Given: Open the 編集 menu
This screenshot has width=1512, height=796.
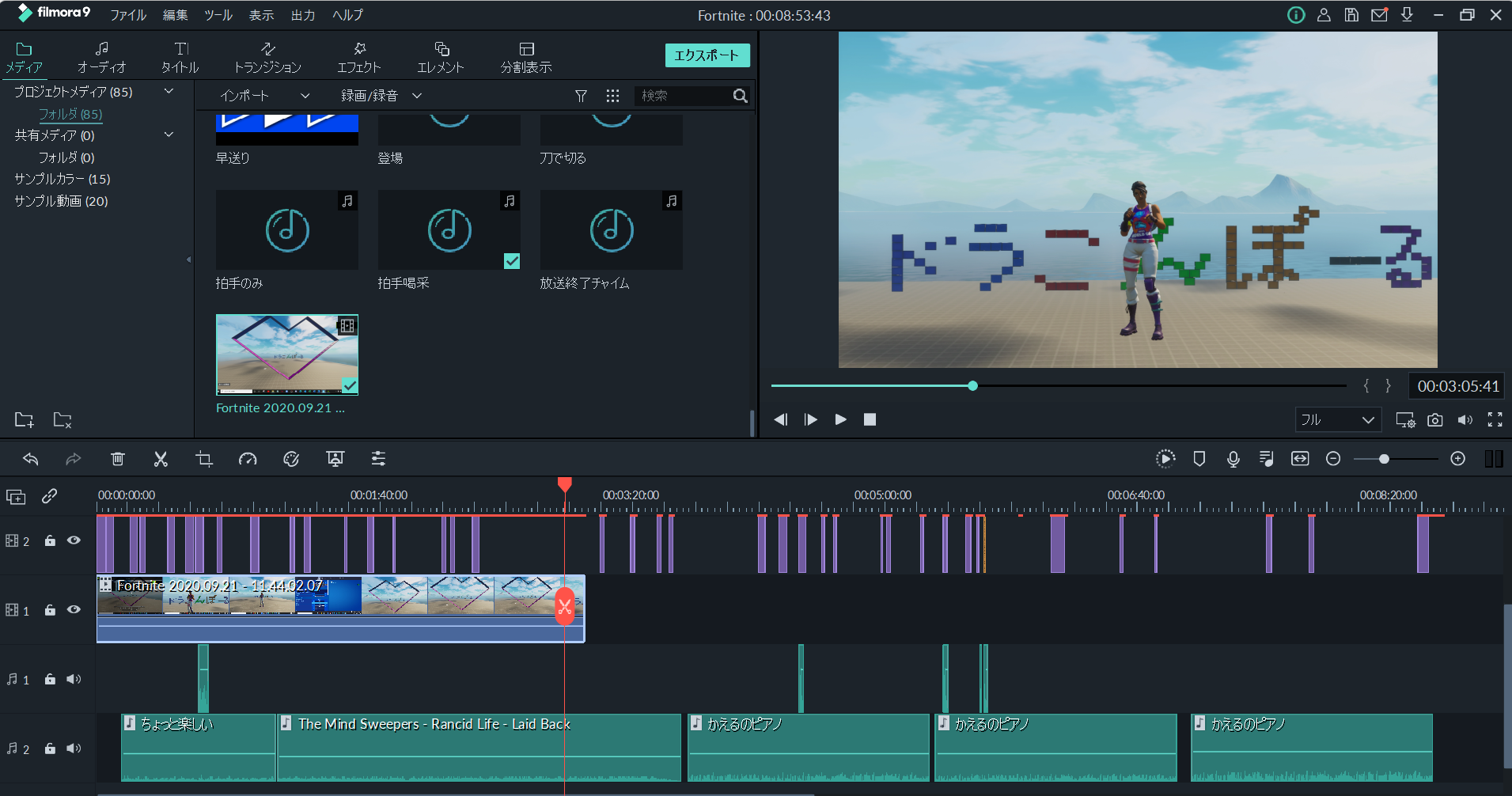Looking at the screenshot, I should click(x=175, y=15).
